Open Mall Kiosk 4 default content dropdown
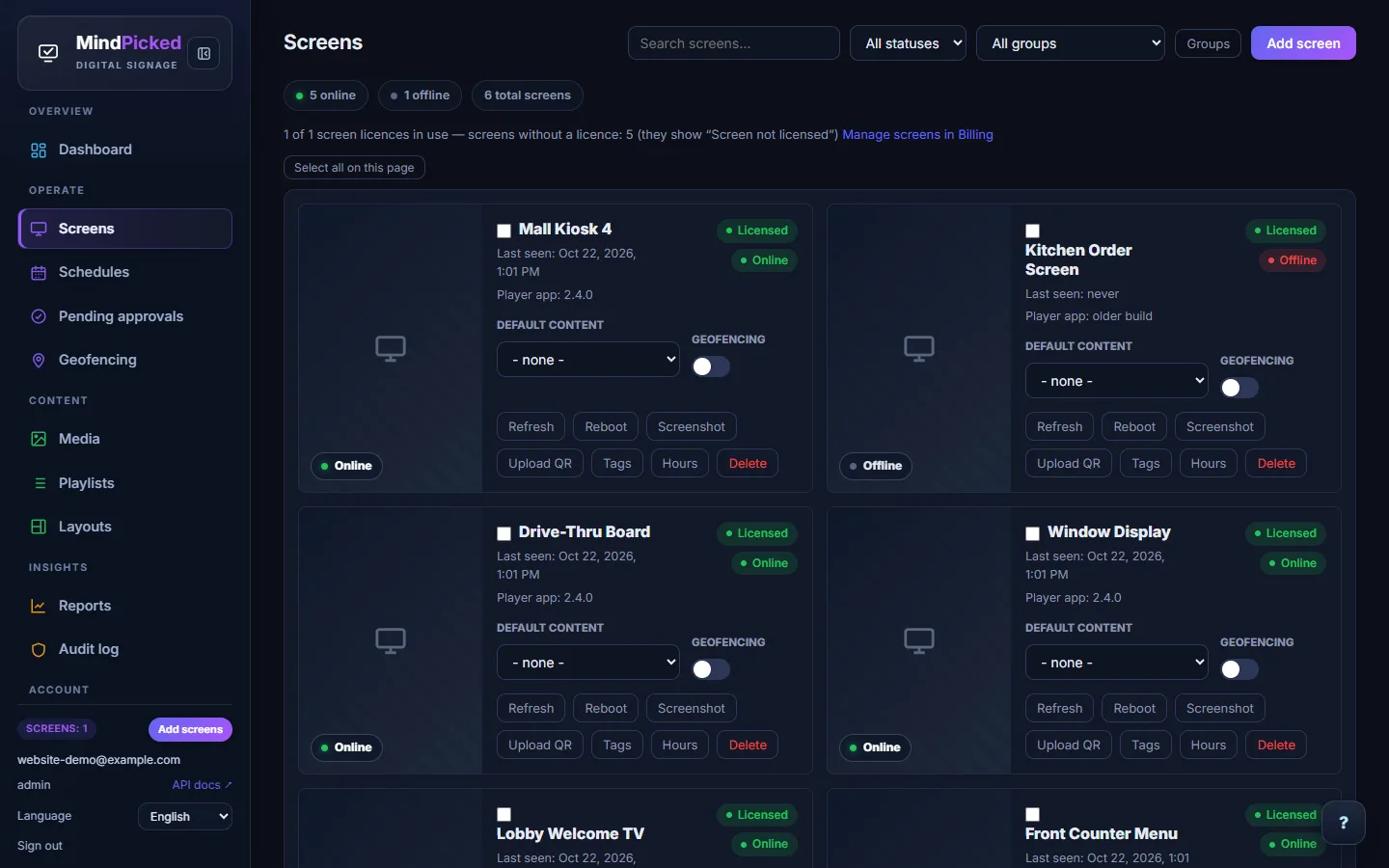The image size is (1389, 868). [588, 360]
